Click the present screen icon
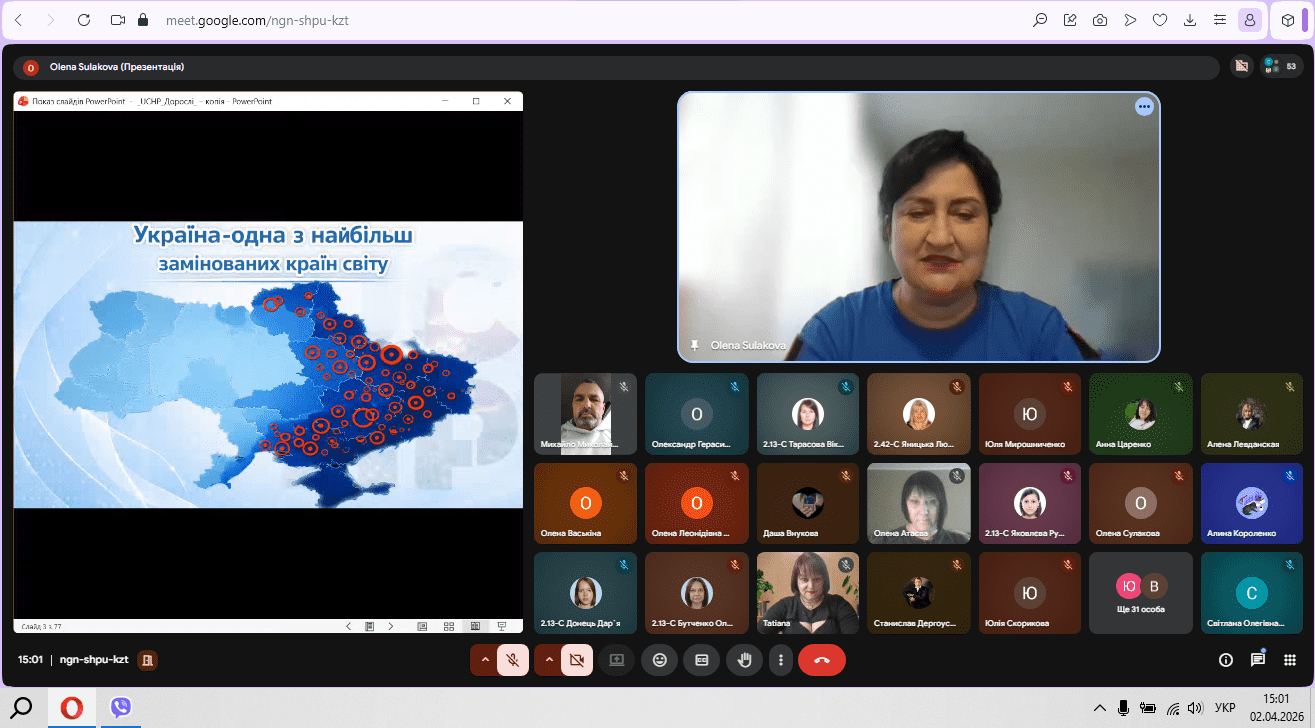The image size is (1315, 728). tap(616, 660)
